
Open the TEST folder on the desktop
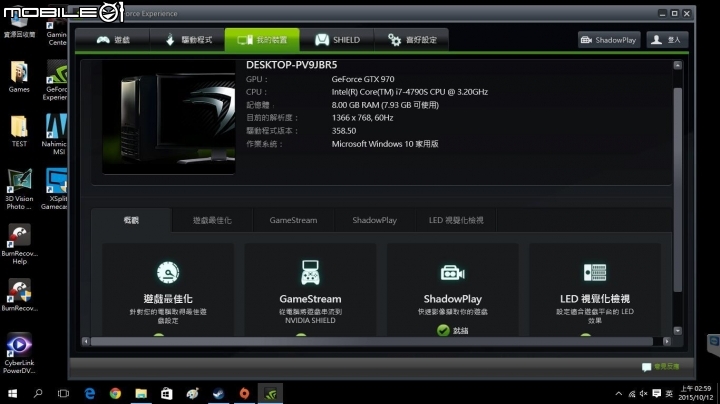(x=19, y=131)
